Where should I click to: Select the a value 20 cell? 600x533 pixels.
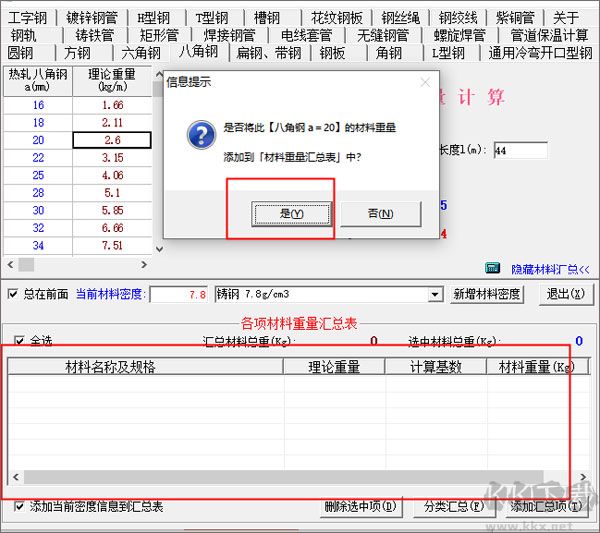point(38,140)
